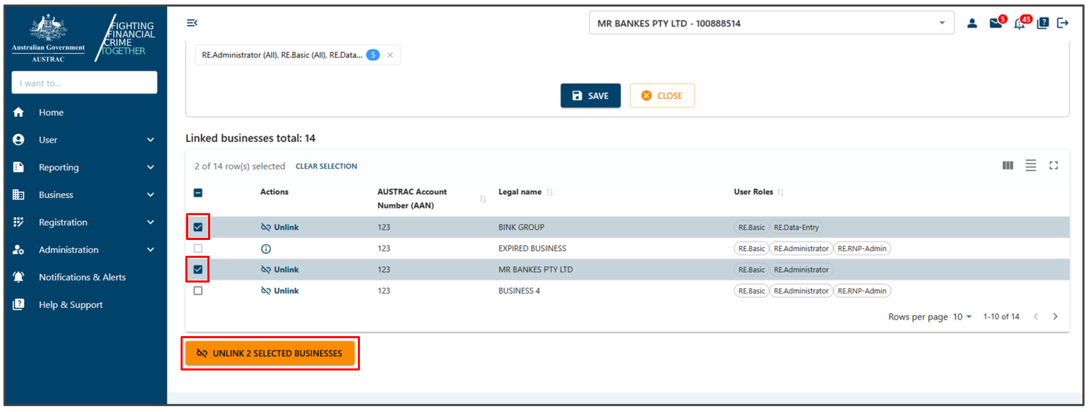Toggle table row density icon
The width and height of the screenshot is (1090, 412).
pyautogui.click(x=1031, y=165)
